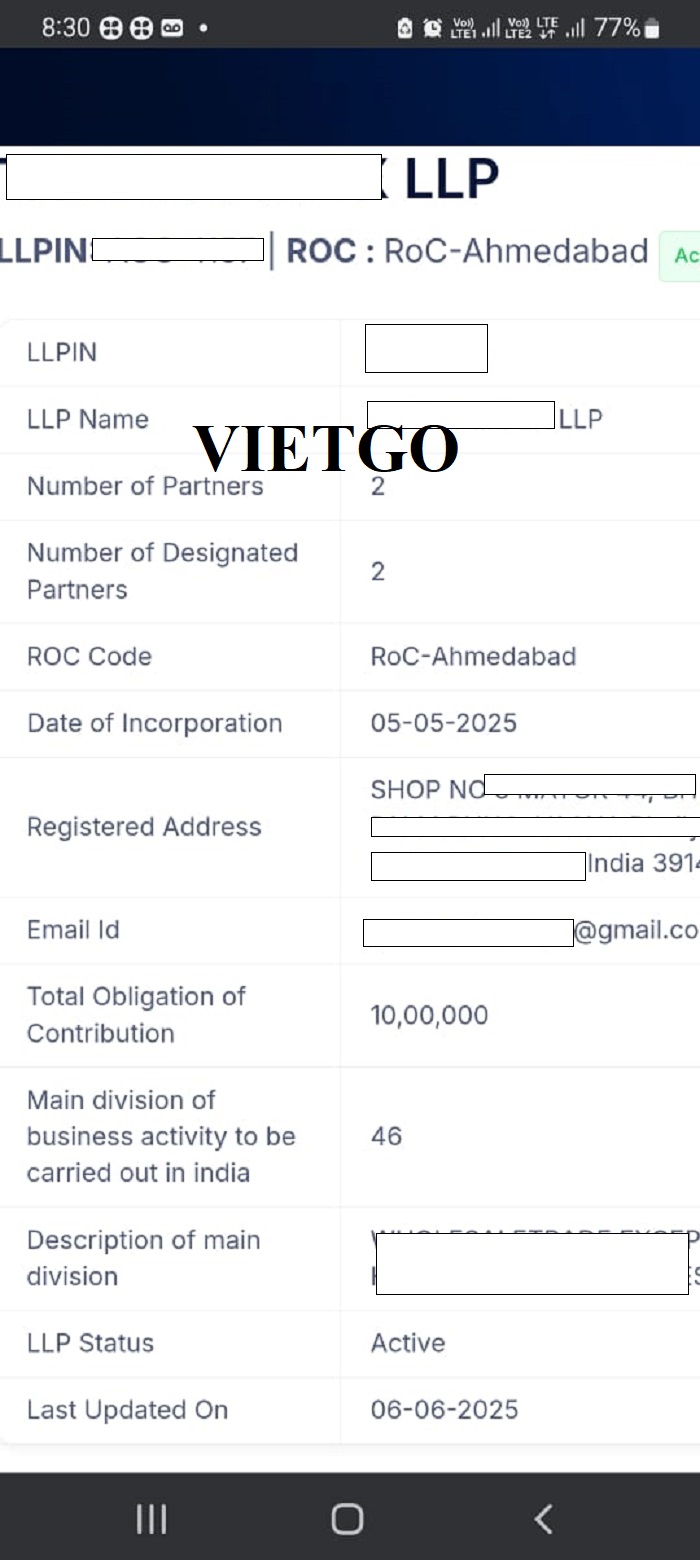This screenshot has height=1560, width=700.
Task: Tap the Registered Address row label
Action: (144, 827)
